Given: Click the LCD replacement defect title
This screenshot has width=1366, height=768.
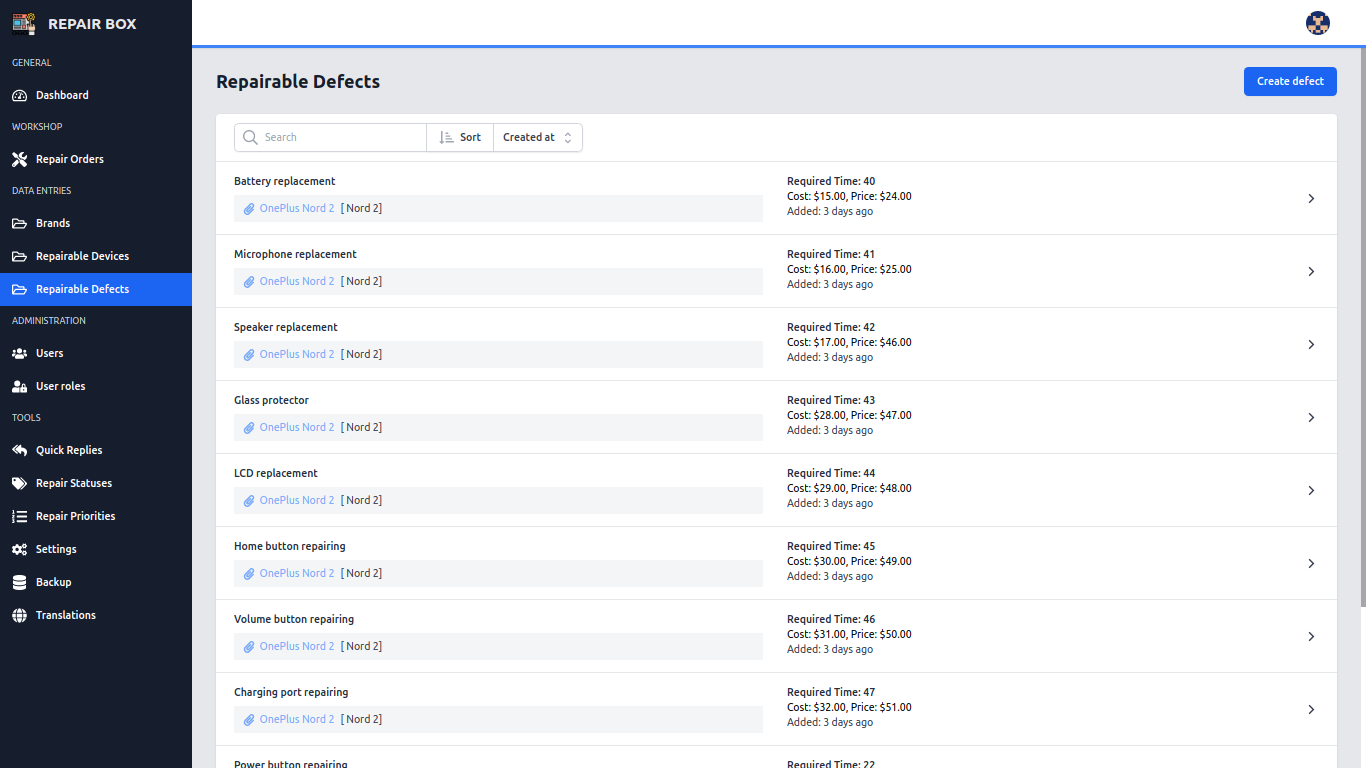Looking at the screenshot, I should pos(276,473).
